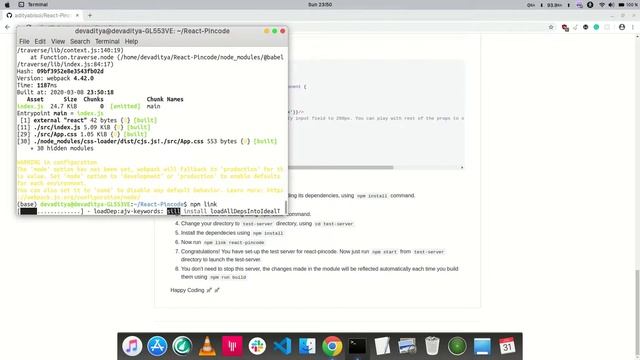The image size is (640, 360).
Task: Click the 'npm link' command in terminal prompt
Action: click(x=203, y=204)
